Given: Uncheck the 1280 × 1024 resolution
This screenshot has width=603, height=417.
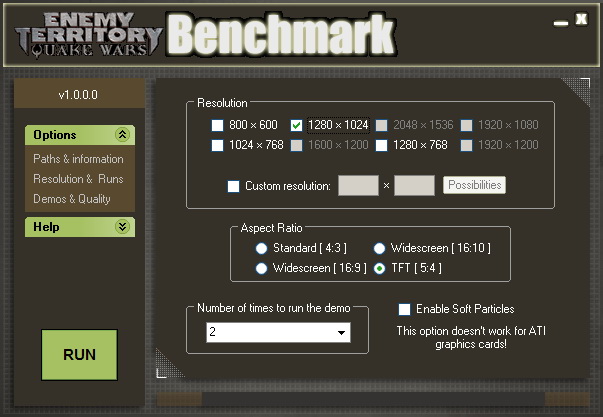Looking at the screenshot, I should click(296, 125).
